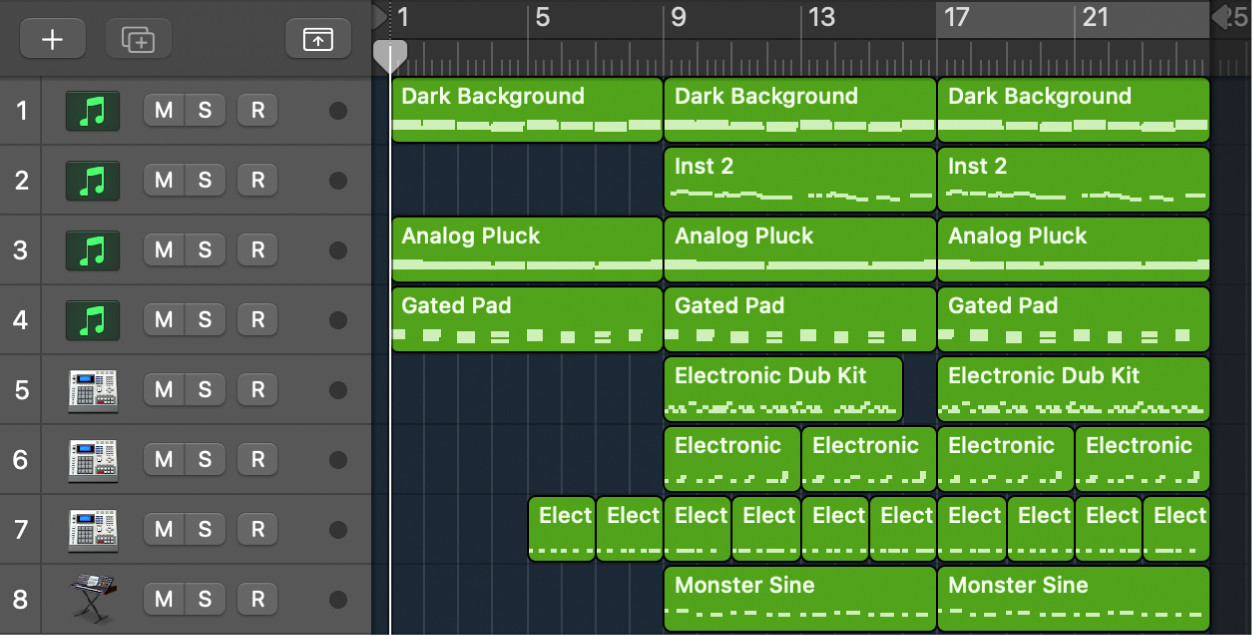
Task: Click the track output routing icon in header
Action: click(x=318, y=39)
